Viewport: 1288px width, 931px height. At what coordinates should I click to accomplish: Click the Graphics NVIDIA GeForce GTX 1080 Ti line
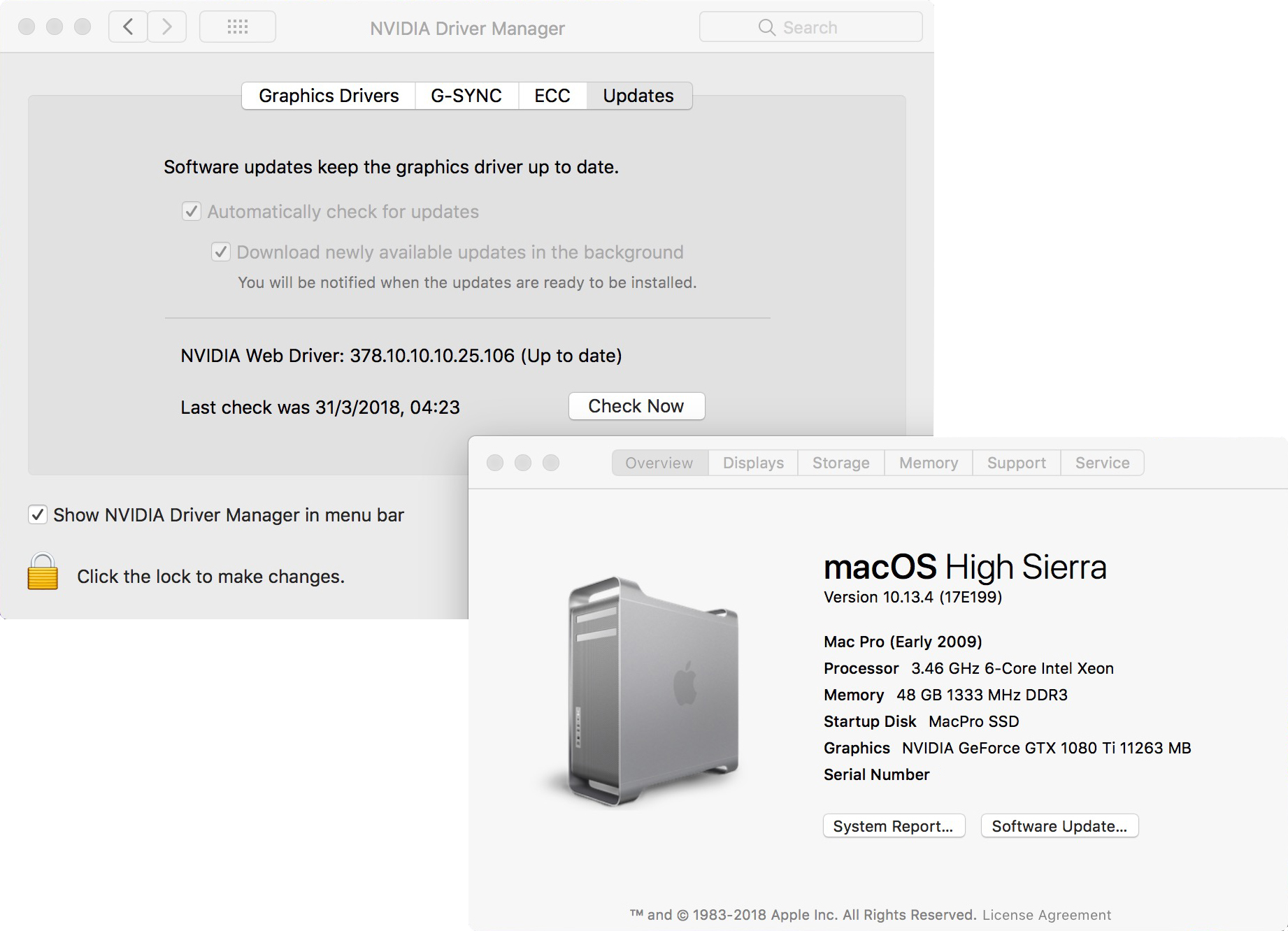pyautogui.click(x=1008, y=748)
